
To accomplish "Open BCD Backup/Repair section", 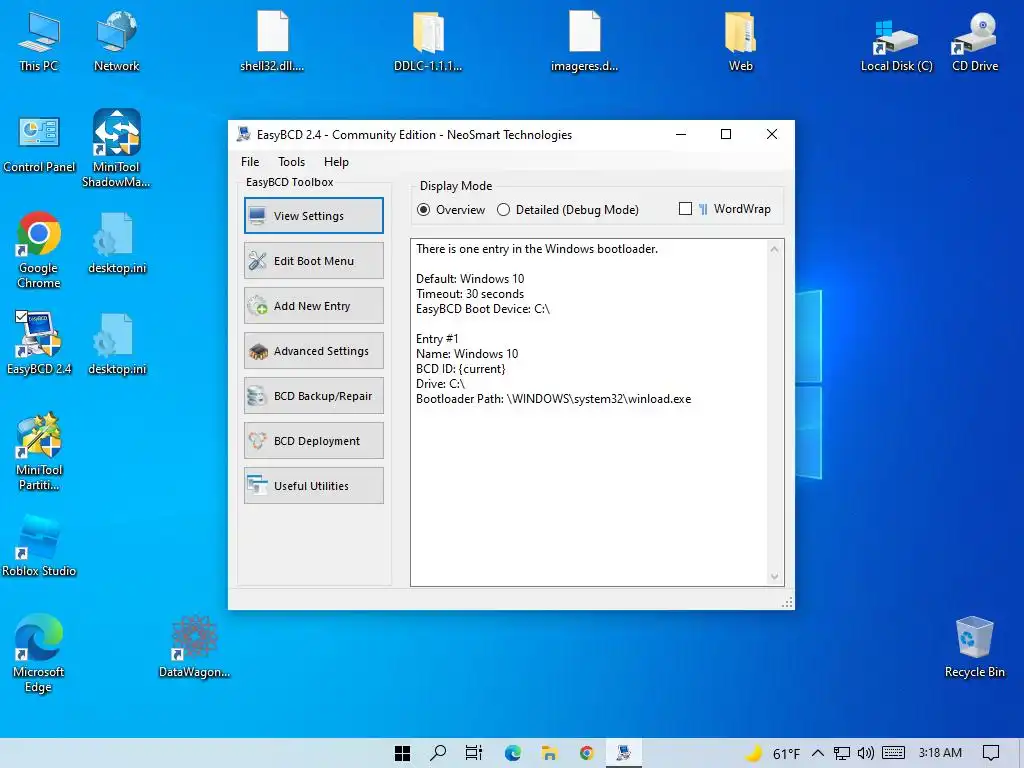I will click(x=313, y=396).
